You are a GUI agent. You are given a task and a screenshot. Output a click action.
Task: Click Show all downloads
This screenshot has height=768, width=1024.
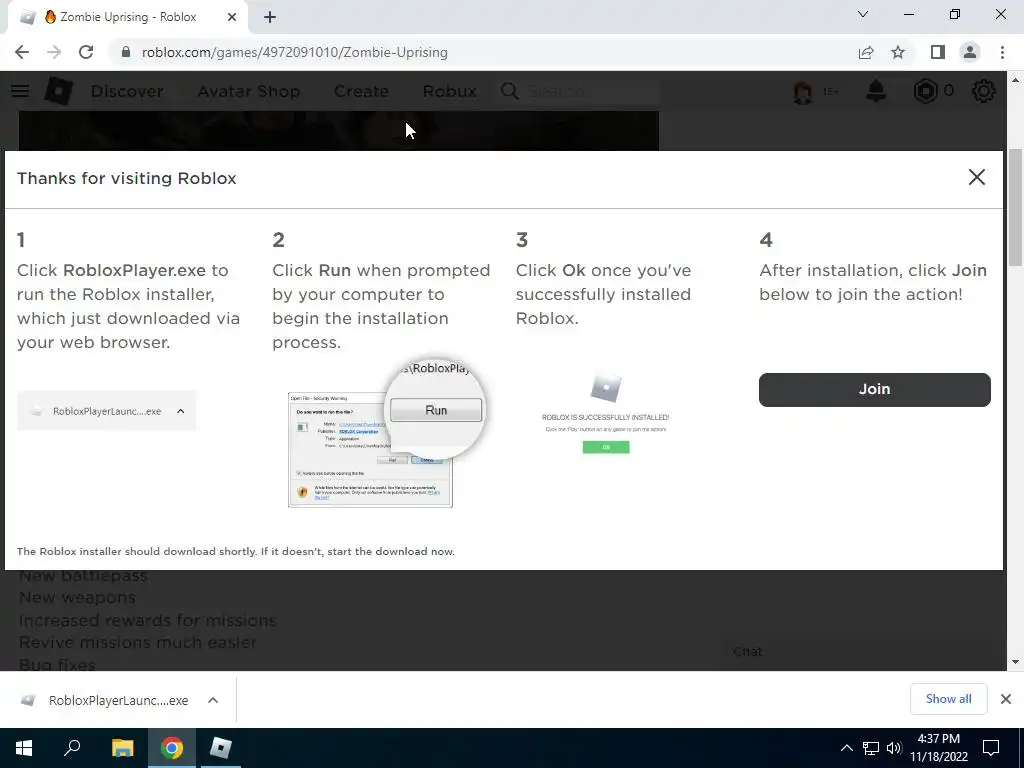pyautogui.click(x=948, y=699)
